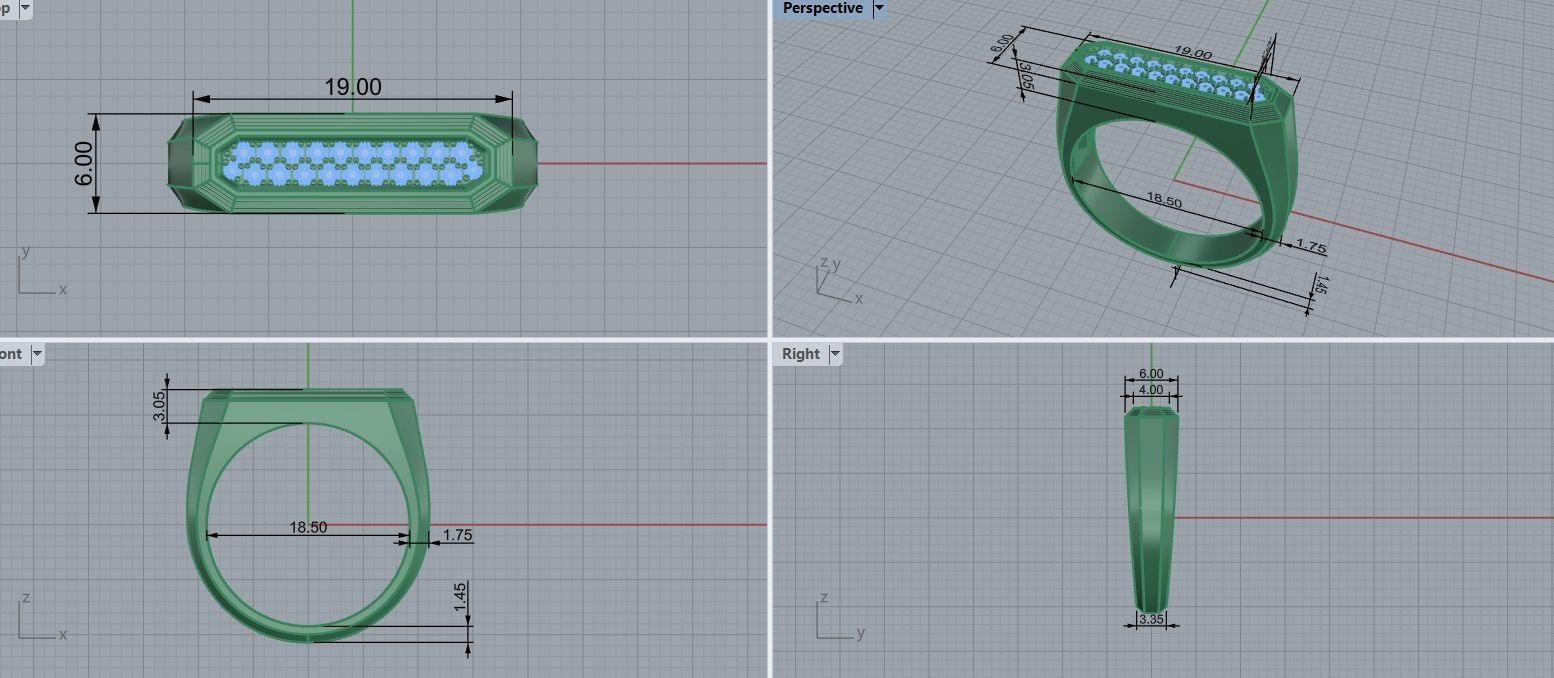Viewport: 1554px width, 678px height.
Task: Open the Top viewport dropdown arrow
Action: tap(25, 8)
